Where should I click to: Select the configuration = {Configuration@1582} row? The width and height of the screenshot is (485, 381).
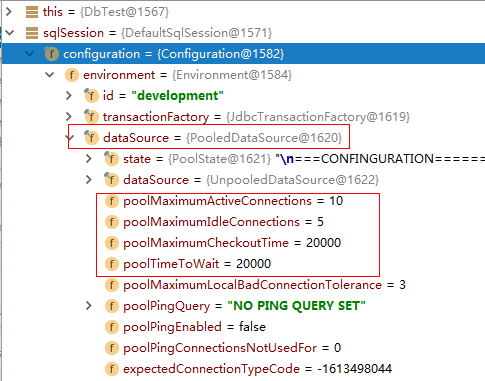244,54
